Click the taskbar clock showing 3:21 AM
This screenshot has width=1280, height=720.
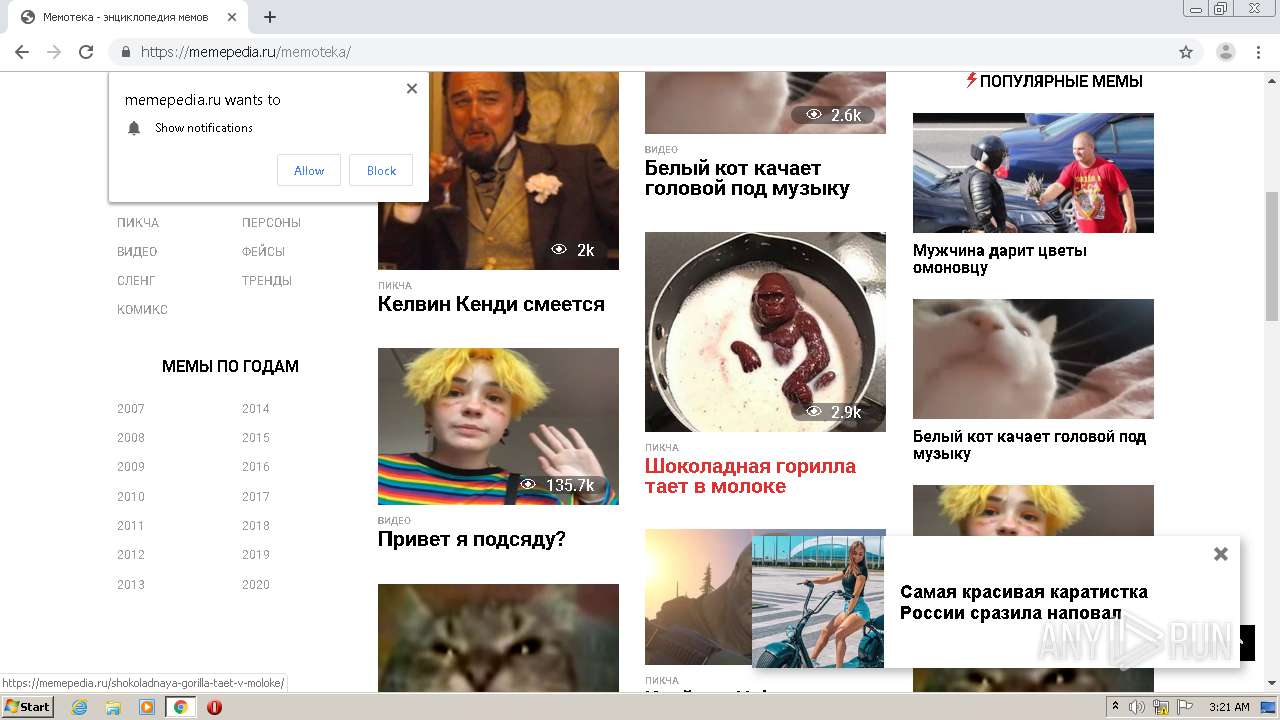point(1229,707)
